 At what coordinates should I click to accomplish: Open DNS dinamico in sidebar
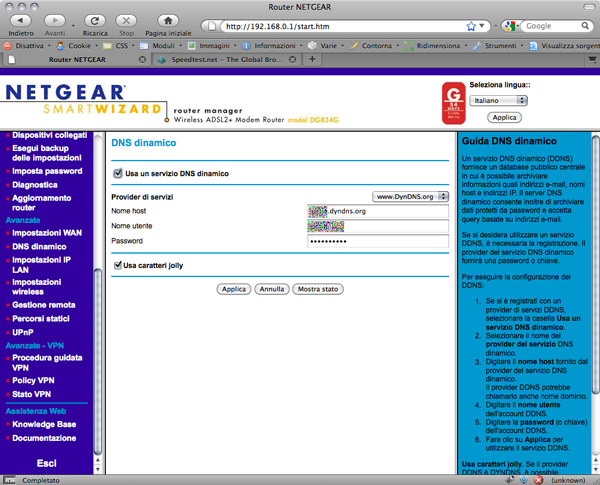pyautogui.click(x=39, y=247)
